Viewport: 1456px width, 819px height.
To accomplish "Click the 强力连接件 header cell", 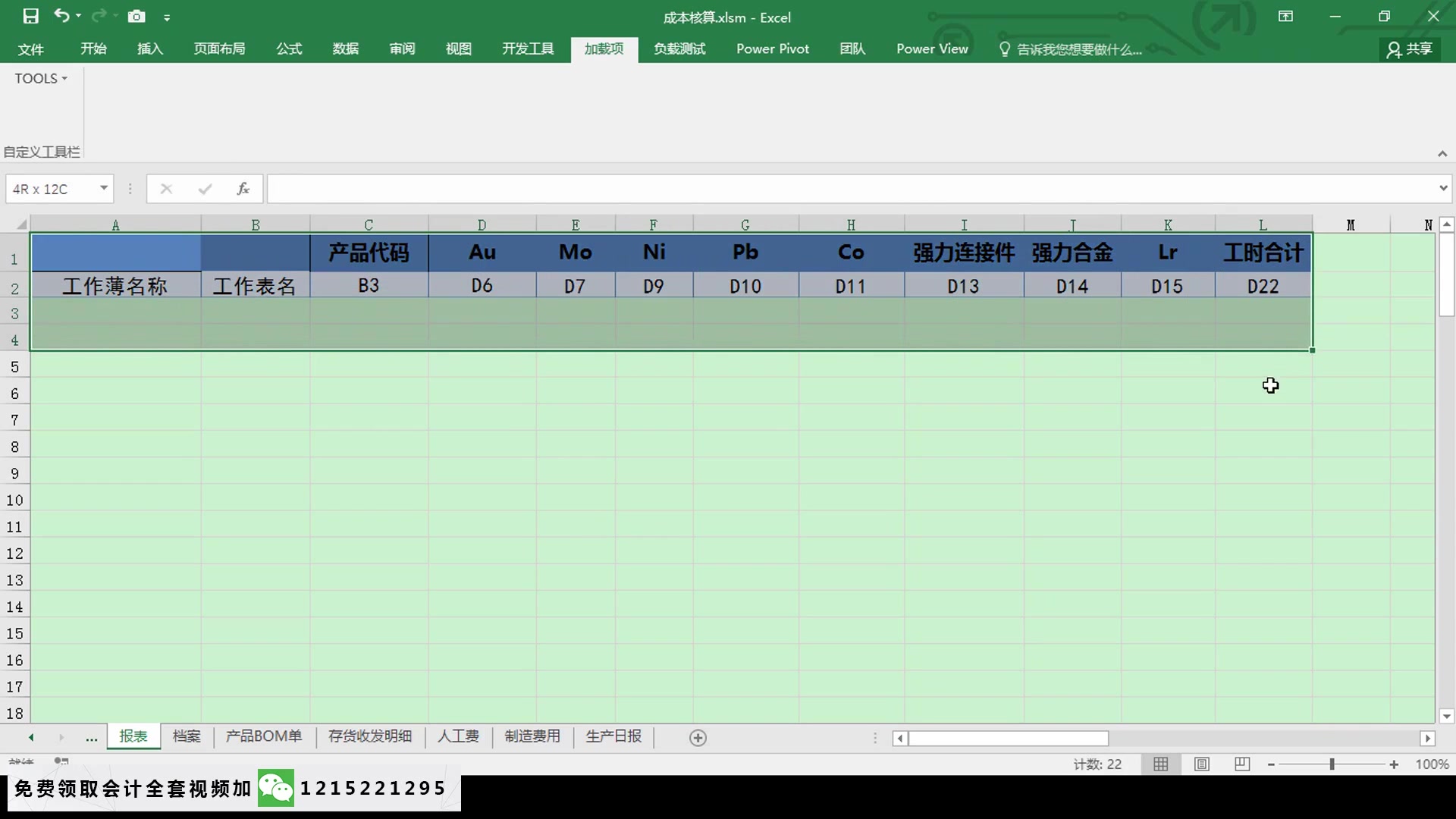I will click(964, 253).
